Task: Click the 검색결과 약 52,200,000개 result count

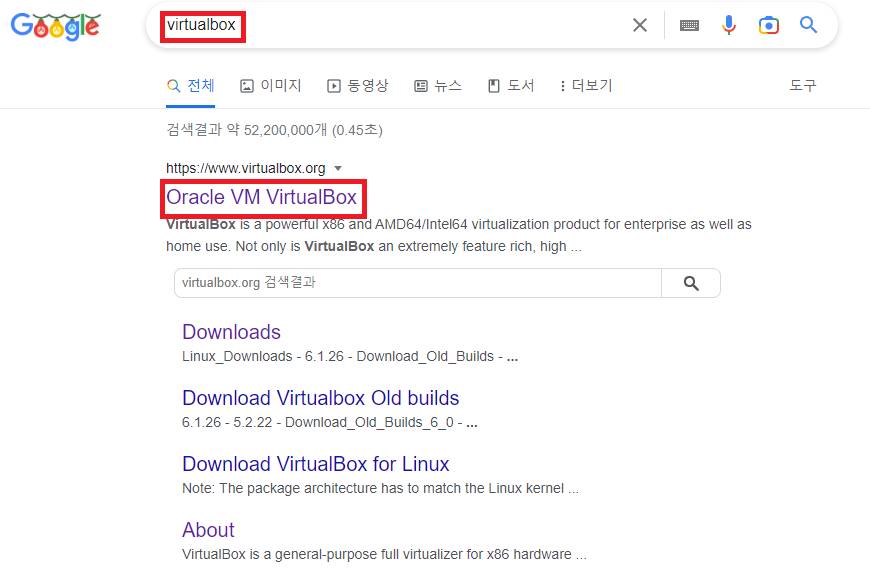Action: coord(275,130)
